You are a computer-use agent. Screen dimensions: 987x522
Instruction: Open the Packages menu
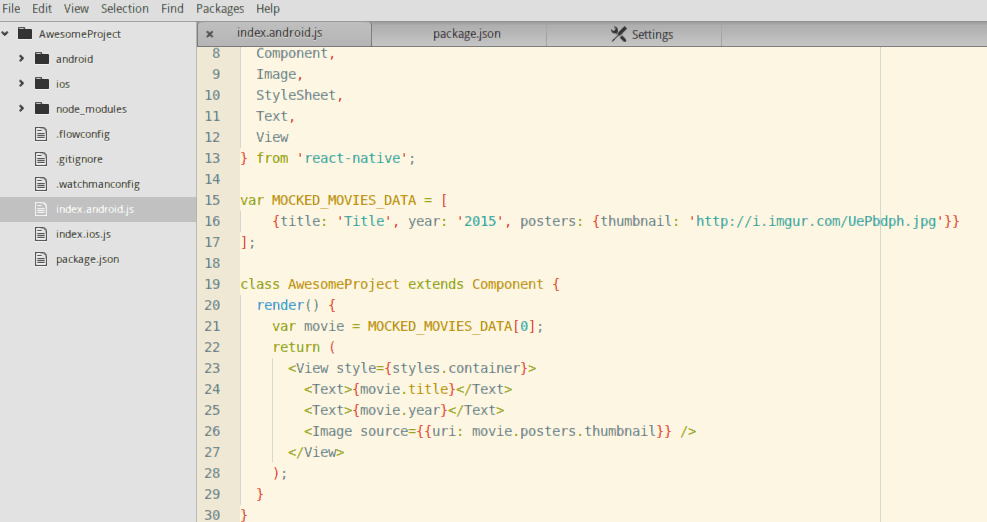(219, 8)
